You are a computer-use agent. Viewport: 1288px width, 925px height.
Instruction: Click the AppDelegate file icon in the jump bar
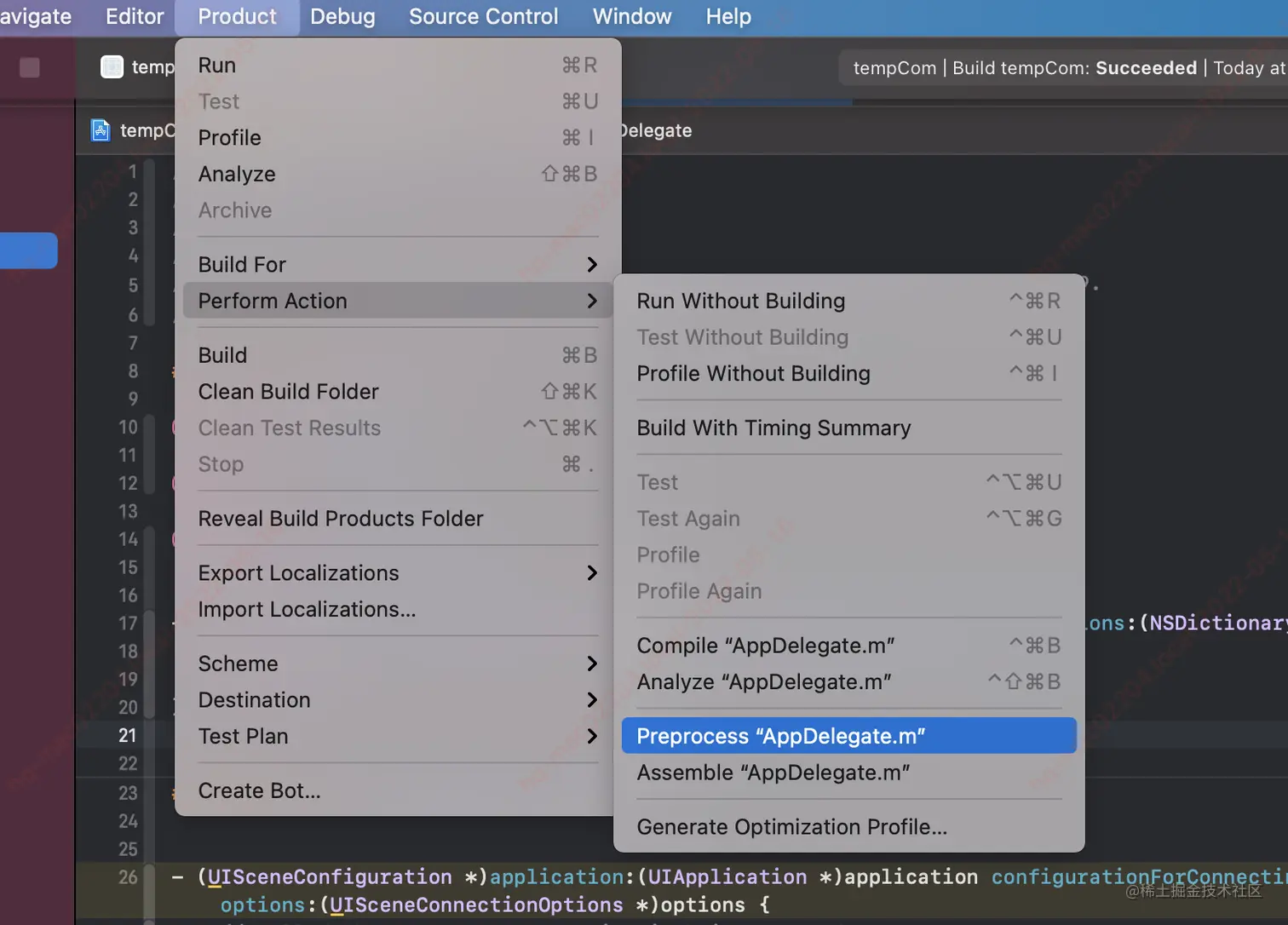(x=101, y=130)
